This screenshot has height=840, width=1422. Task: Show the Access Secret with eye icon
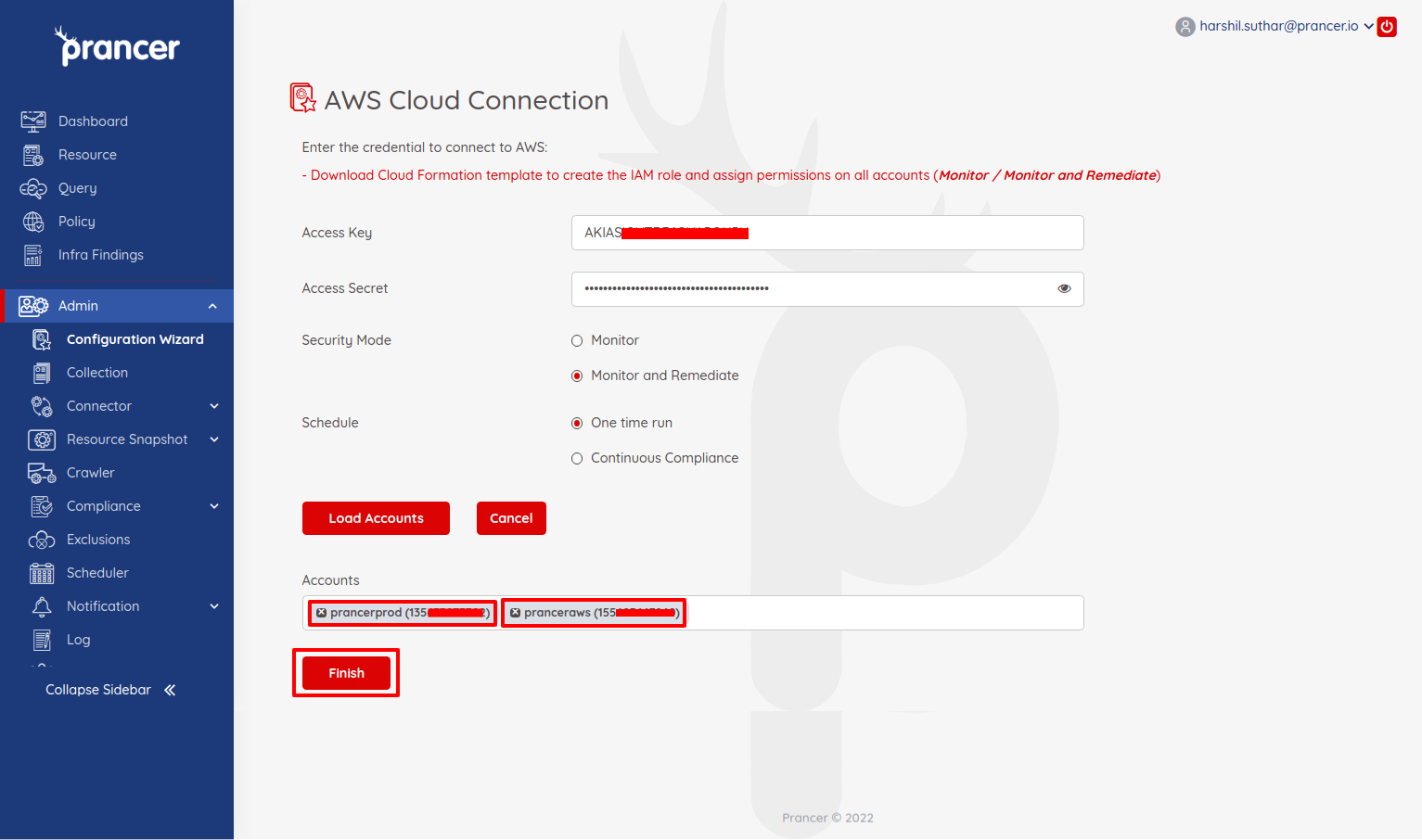pyautogui.click(x=1064, y=288)
